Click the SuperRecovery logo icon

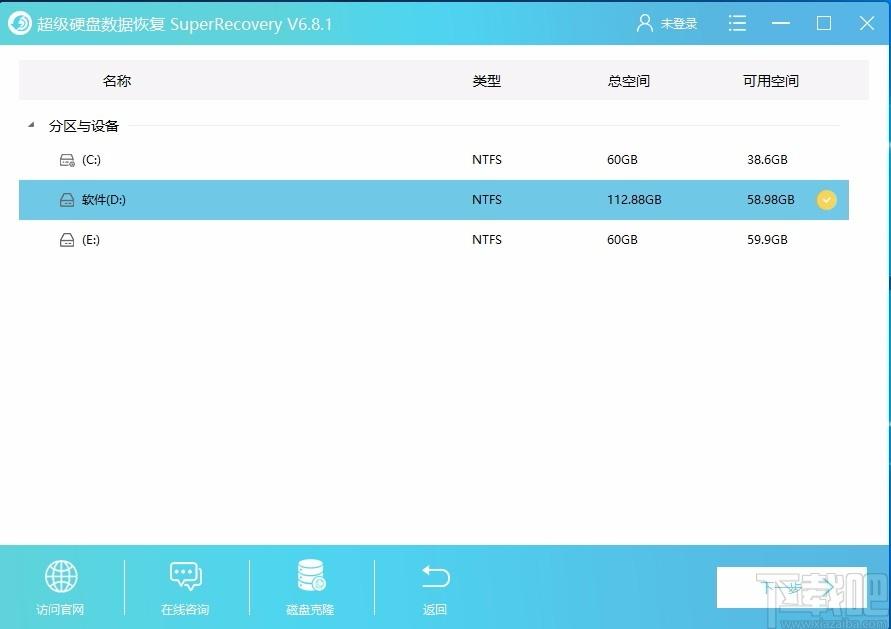coord(20,23)
